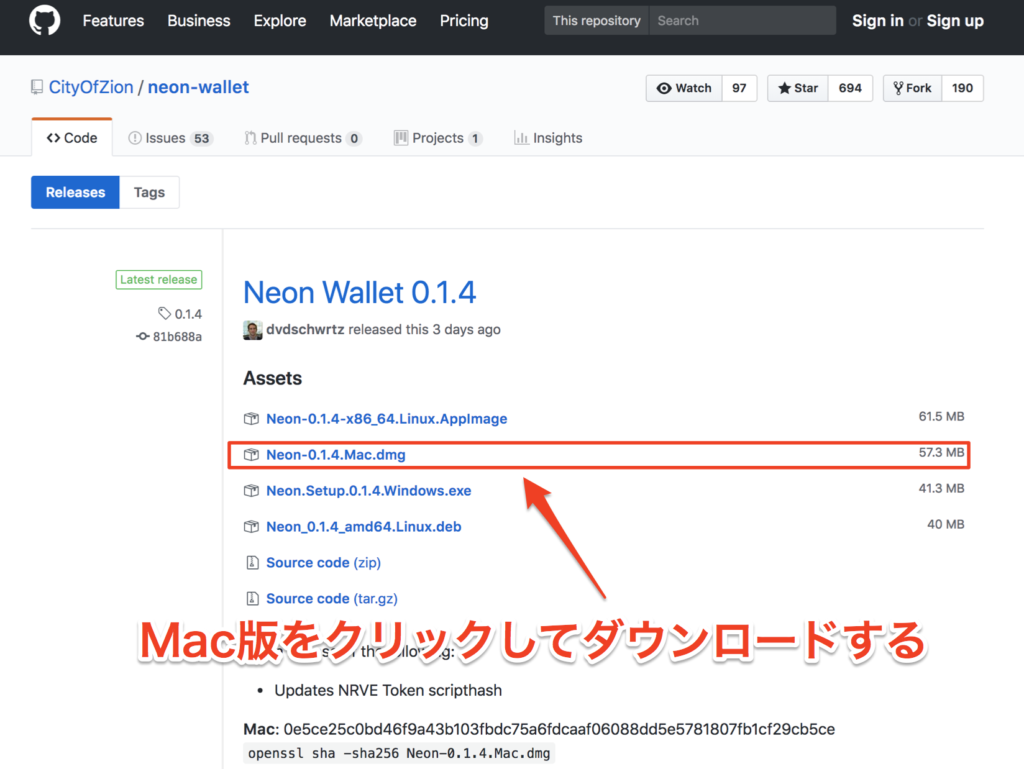The width and height of the screenshot is (1024, 769).
Task: Switch to the Code tab
Action: point(72,138)
